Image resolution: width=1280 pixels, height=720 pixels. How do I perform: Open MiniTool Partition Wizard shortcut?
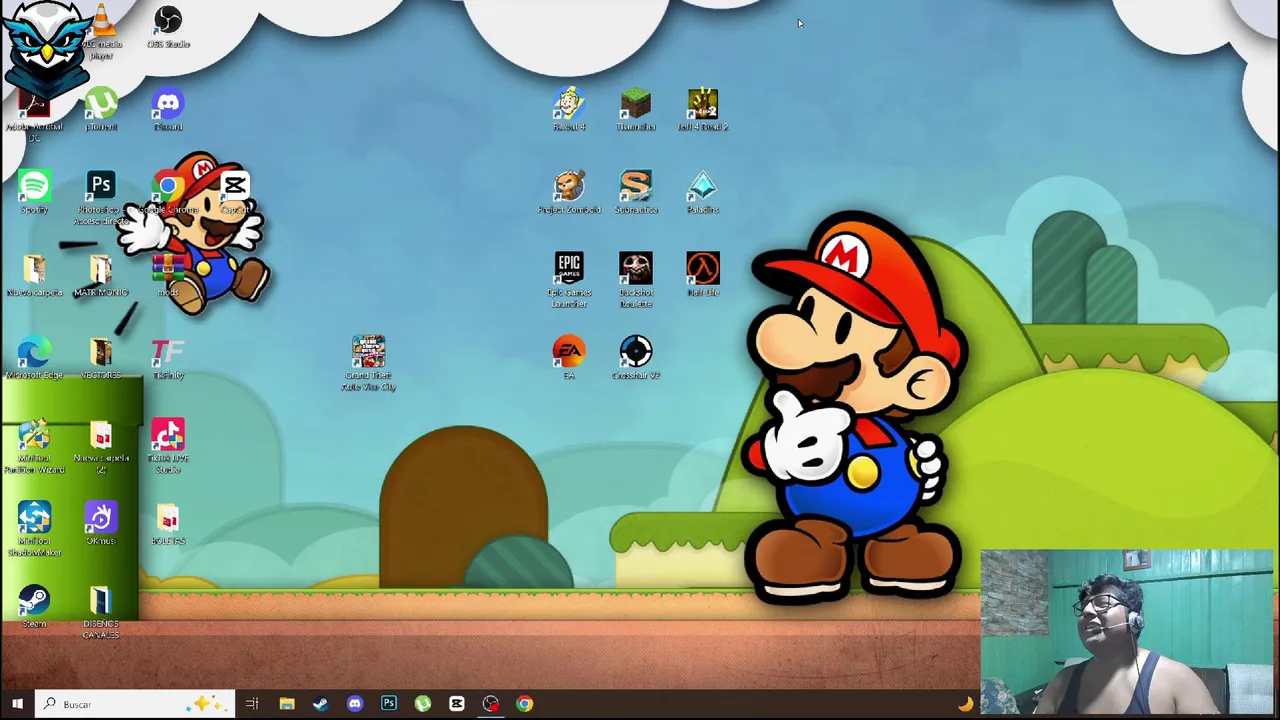34,436
